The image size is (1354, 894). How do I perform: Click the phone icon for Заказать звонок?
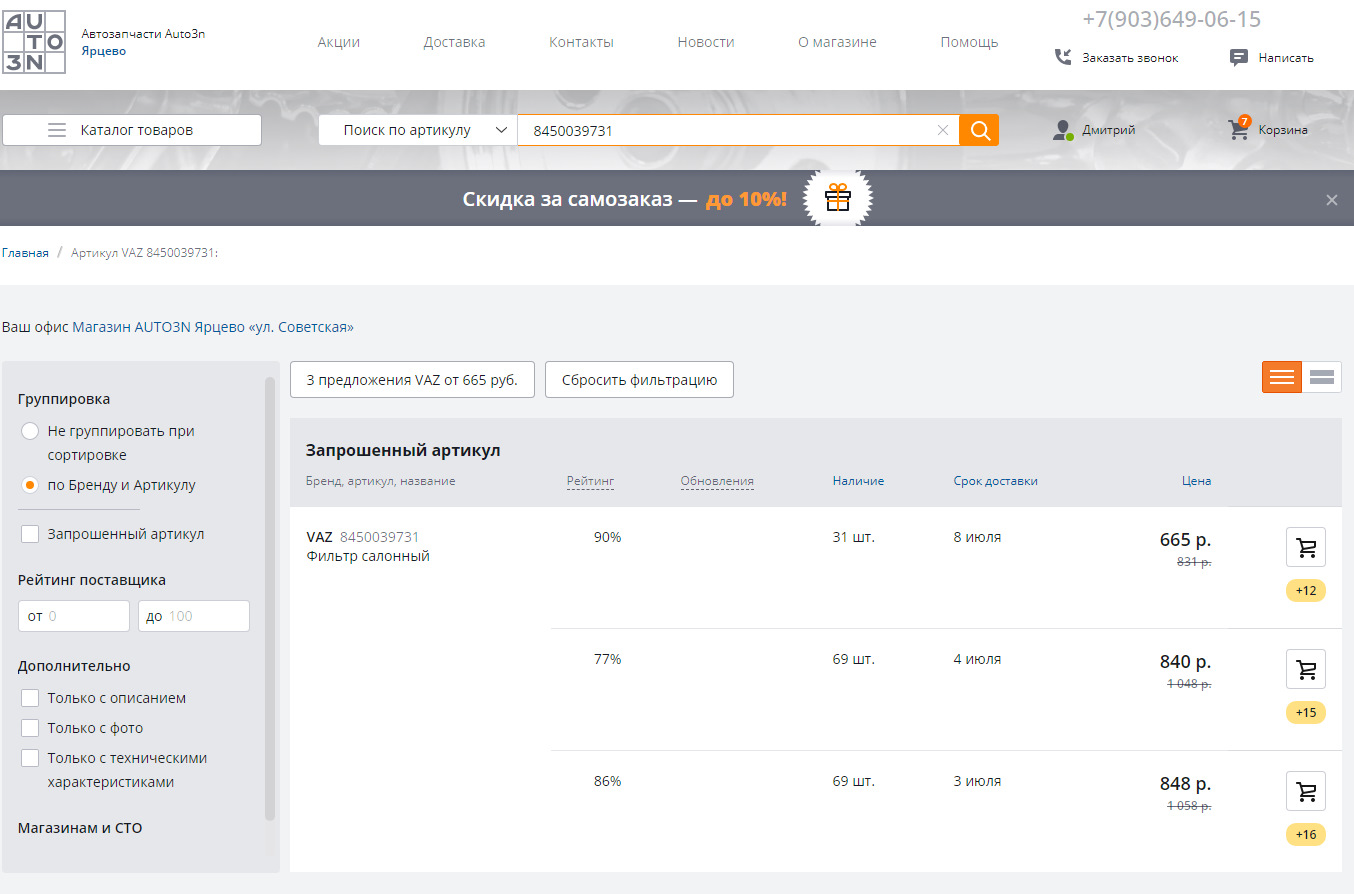click(x=1063, y=57)
